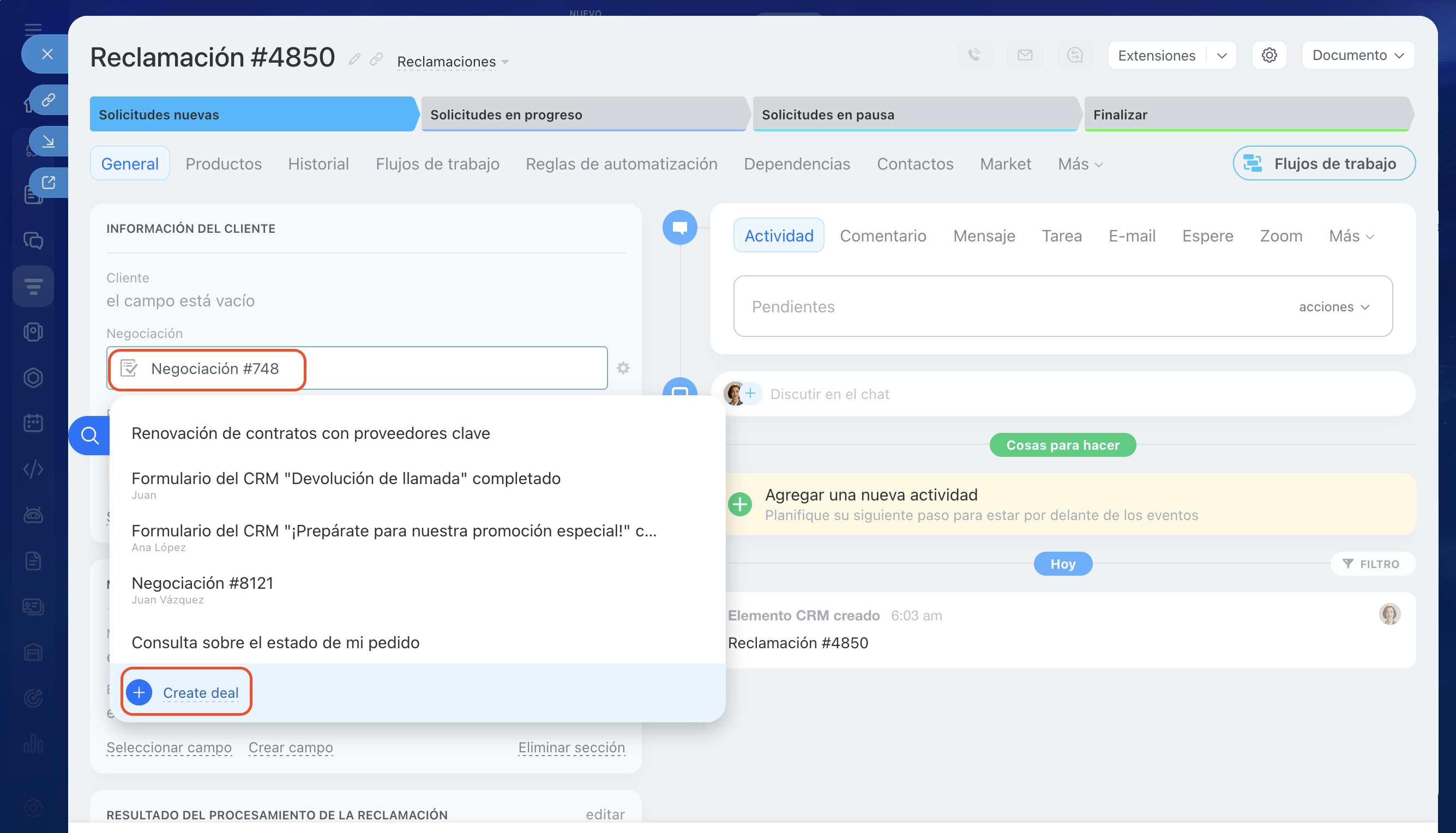Image resolution: width=1456 pixels, height=833 pixels.
Task: Click the blue search magnifier icon
Action: [90, 436]
